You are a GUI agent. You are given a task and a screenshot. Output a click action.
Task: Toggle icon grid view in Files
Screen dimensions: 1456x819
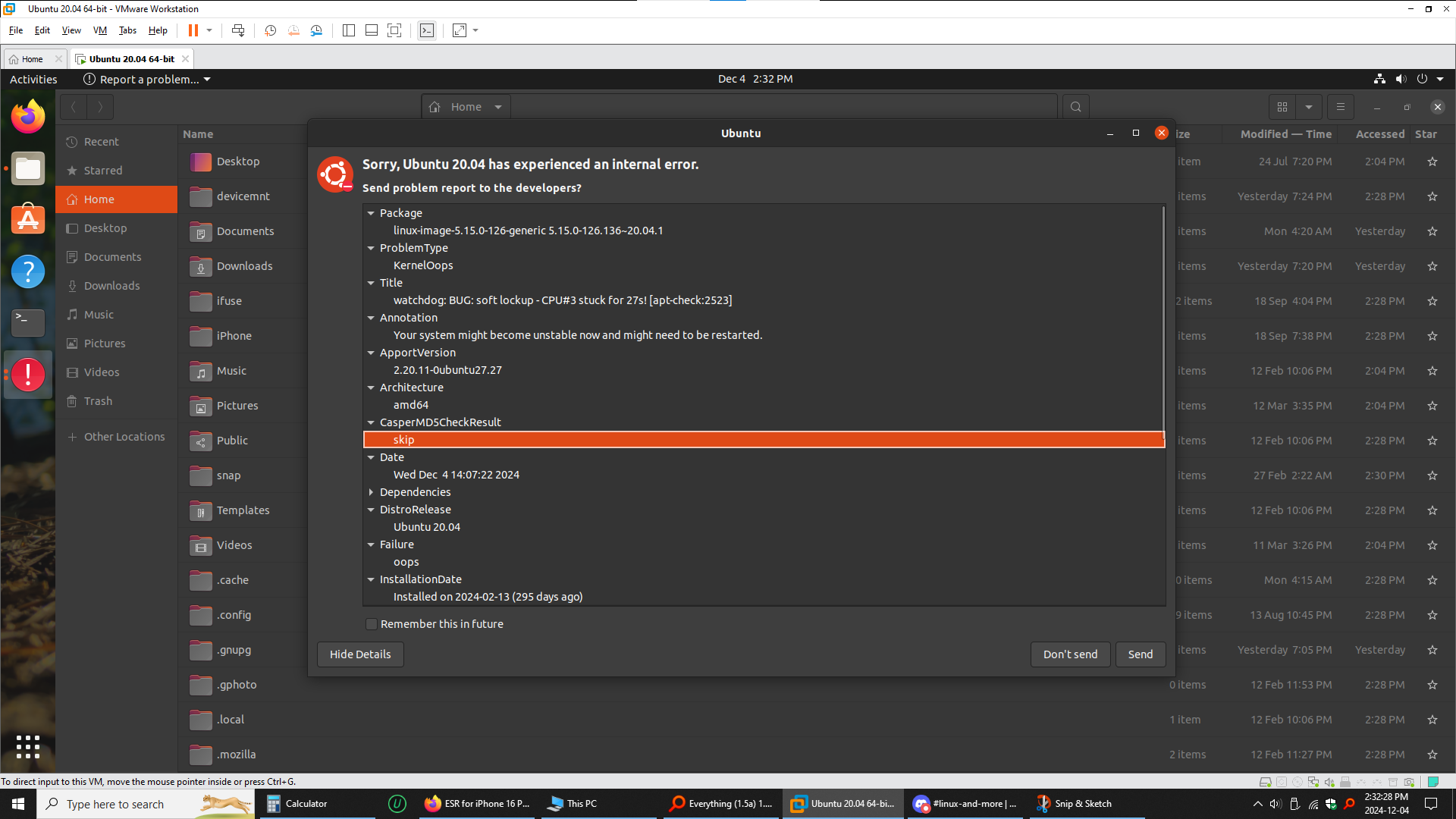point(1282,107)
